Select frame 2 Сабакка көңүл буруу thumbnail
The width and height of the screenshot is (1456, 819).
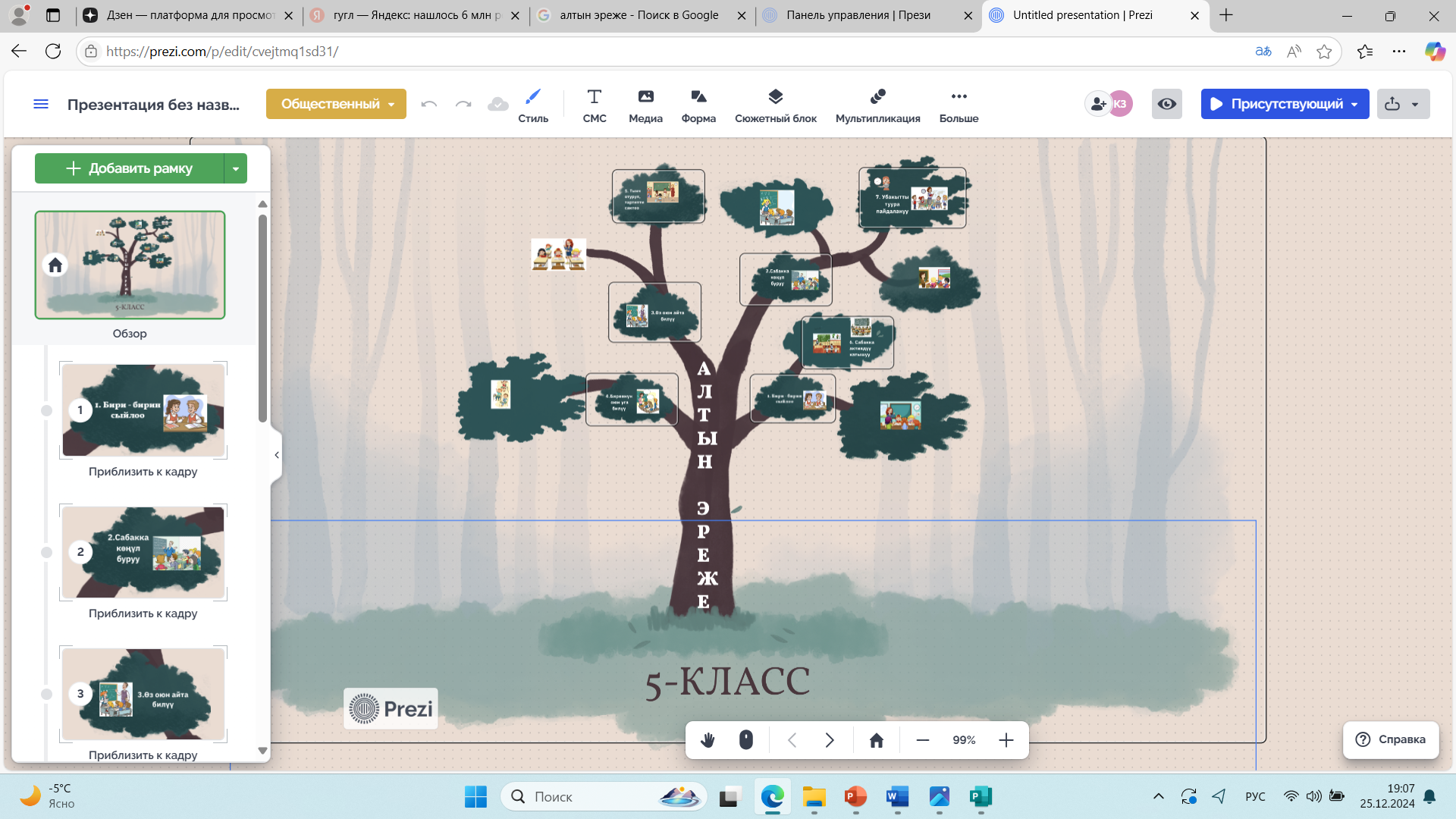click(x=143, y=552)
